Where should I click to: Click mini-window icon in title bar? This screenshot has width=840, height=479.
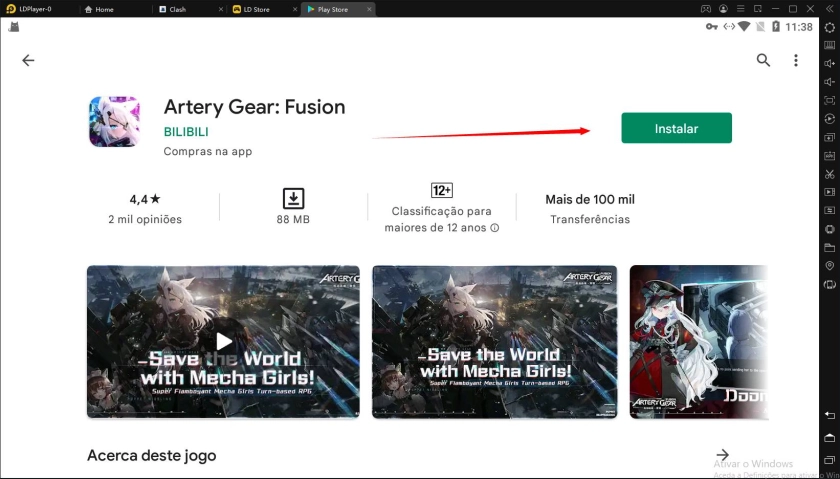(x=758, y=9)
